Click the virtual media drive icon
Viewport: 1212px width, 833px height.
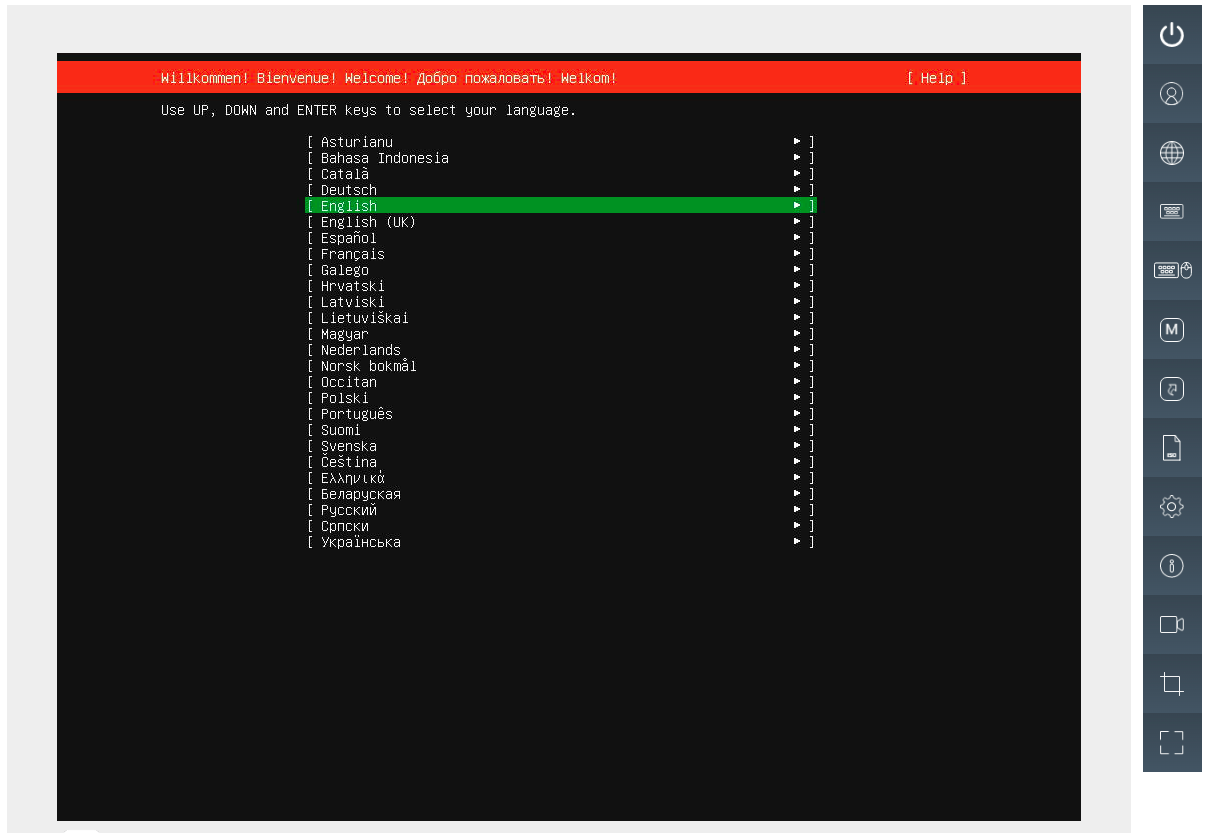tap(1172, 447)
